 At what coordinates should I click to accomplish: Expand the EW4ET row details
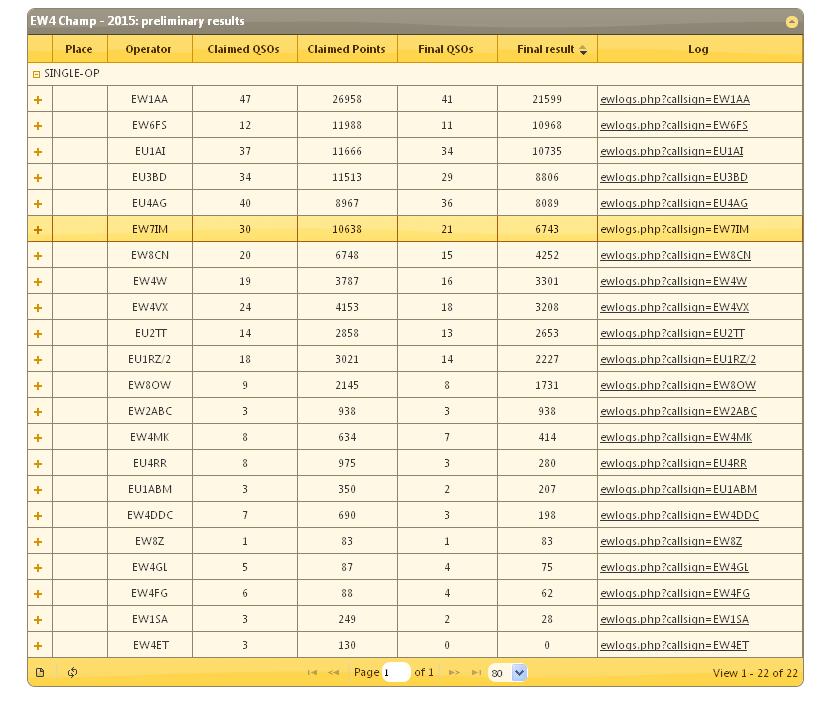coord(38,646)
